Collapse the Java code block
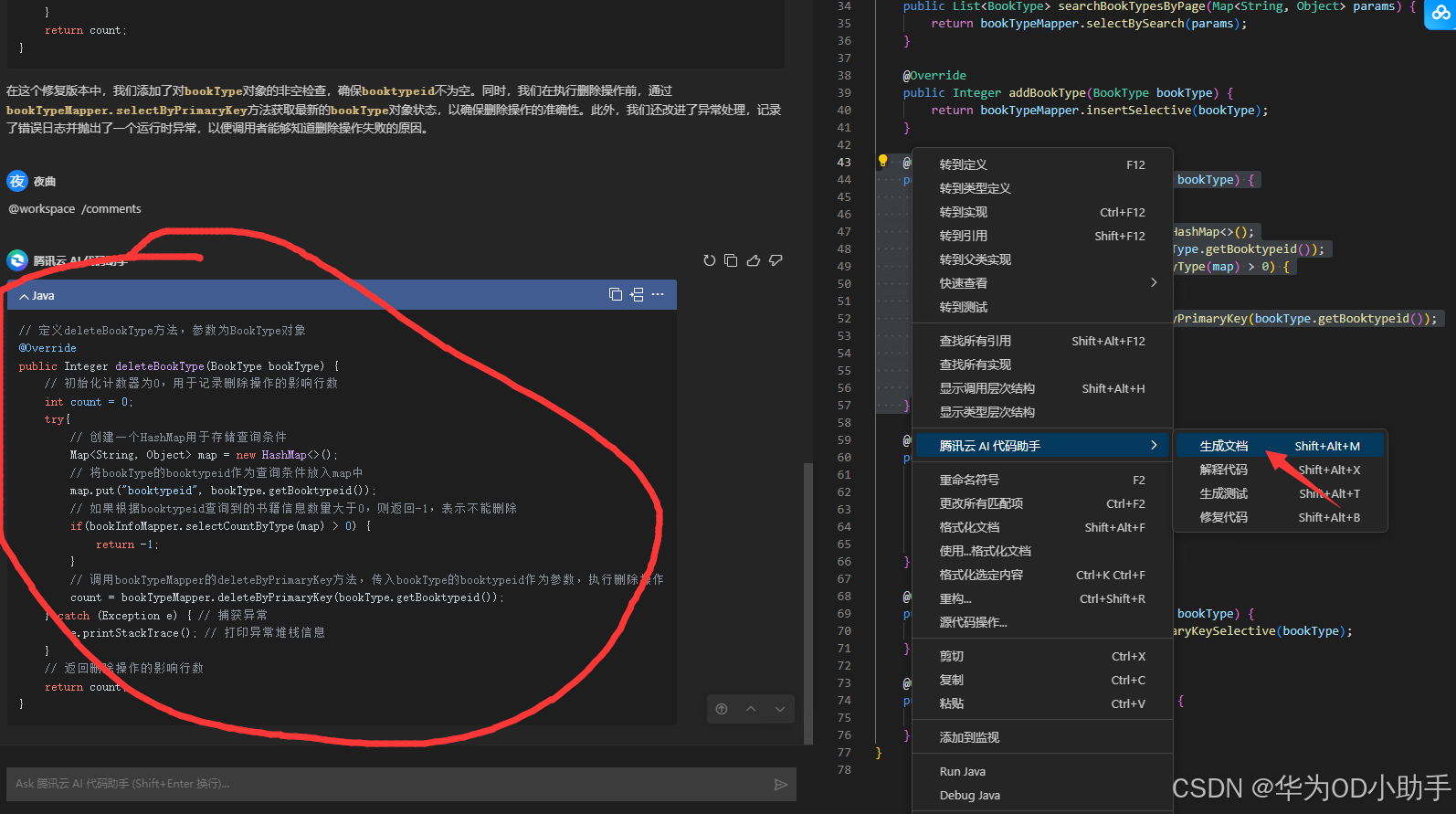The image size is (1456, 814). click(24, 296)
